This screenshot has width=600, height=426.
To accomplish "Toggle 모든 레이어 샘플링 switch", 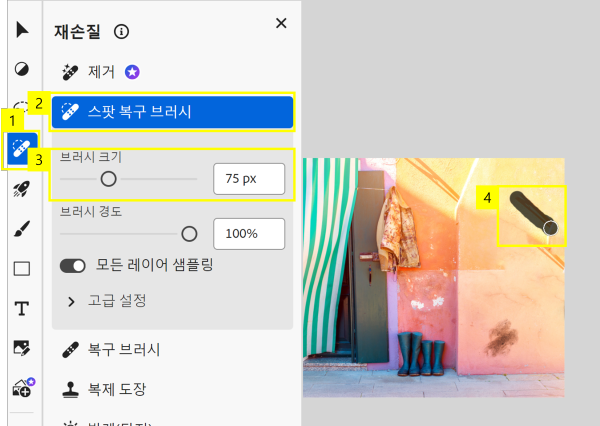I will point(73,266).
